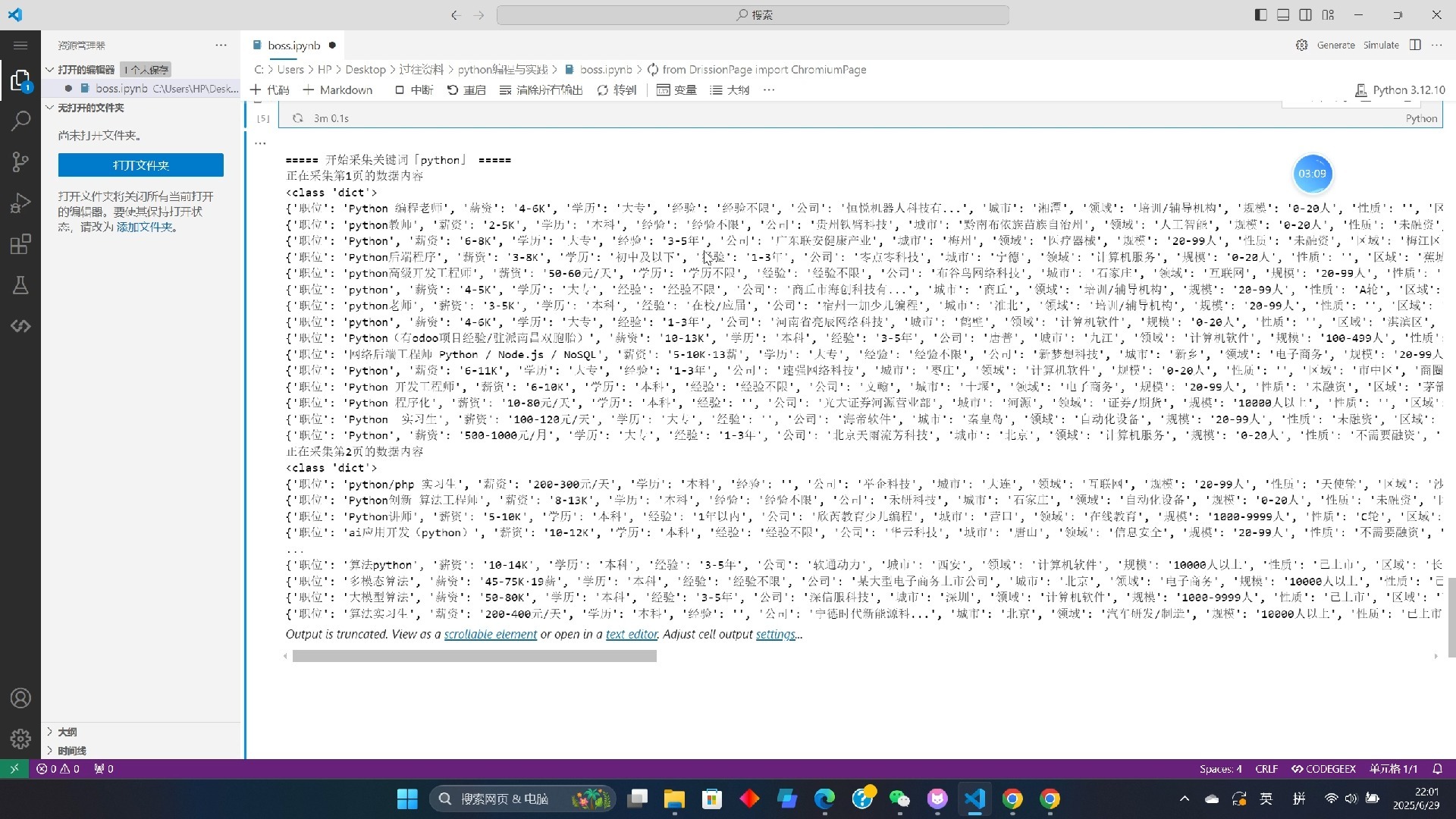Open truncated output via text editor link
This screenshot has height=819, width=1456.
tap(630, 635)
